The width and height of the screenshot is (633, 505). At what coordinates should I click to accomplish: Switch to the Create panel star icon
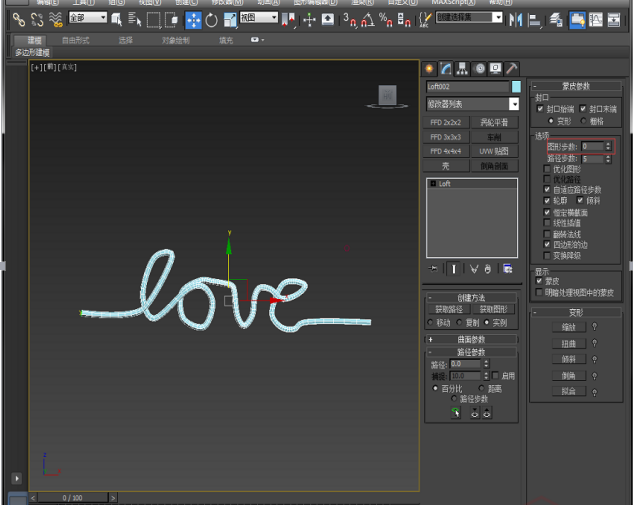429,69
